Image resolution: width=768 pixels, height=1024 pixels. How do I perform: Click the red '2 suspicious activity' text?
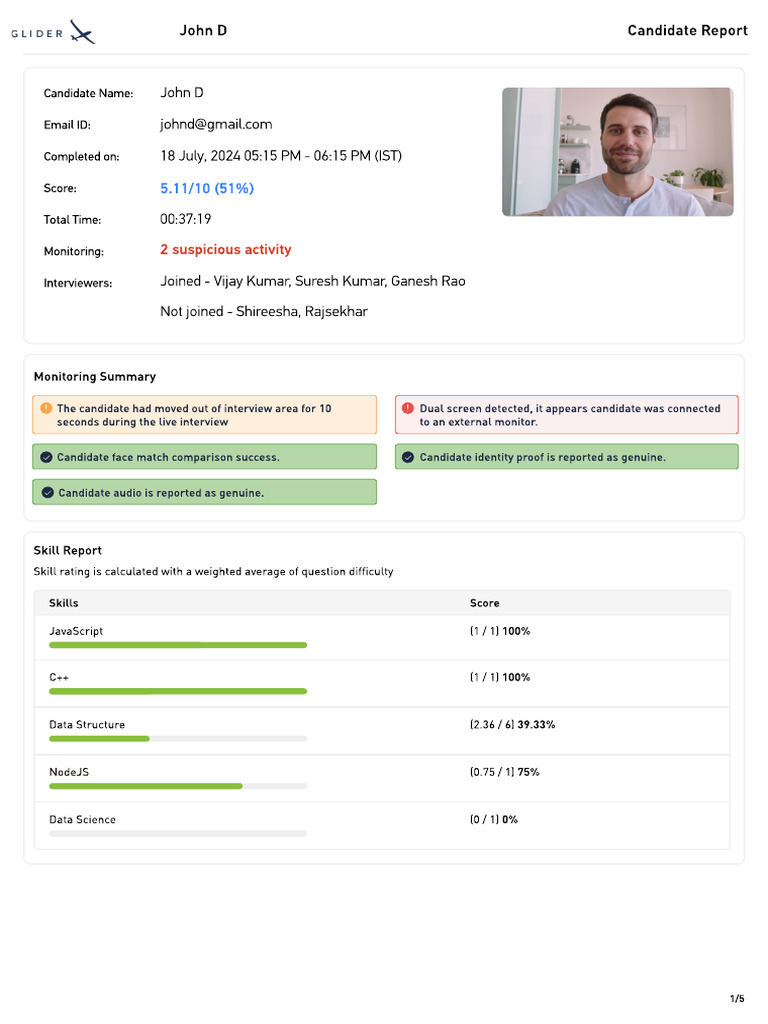click(x=226, y=249)
